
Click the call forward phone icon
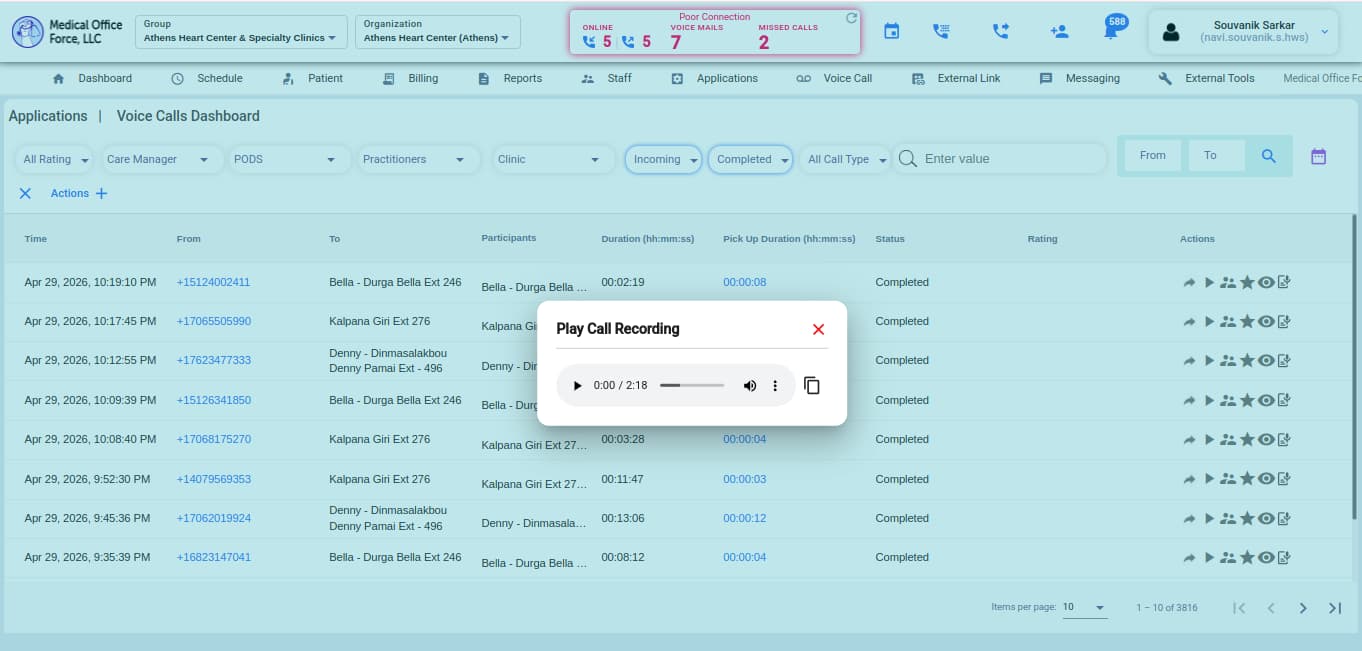(x=1001, y=32)
